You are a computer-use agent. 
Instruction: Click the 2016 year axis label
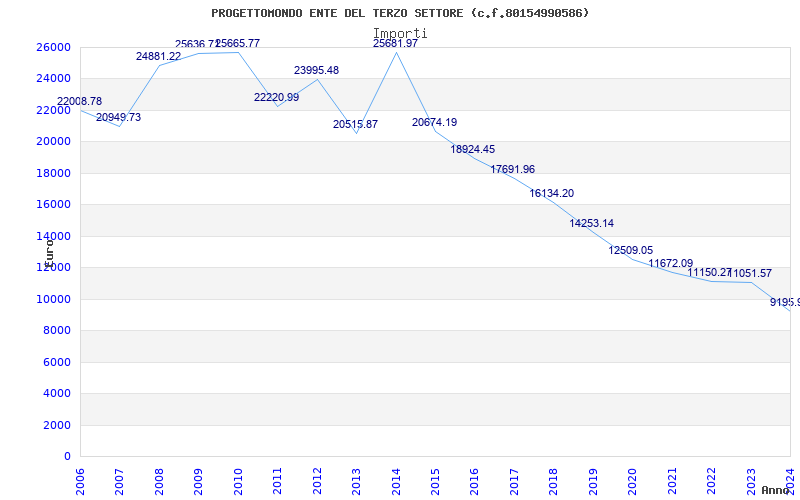[474, 481]
